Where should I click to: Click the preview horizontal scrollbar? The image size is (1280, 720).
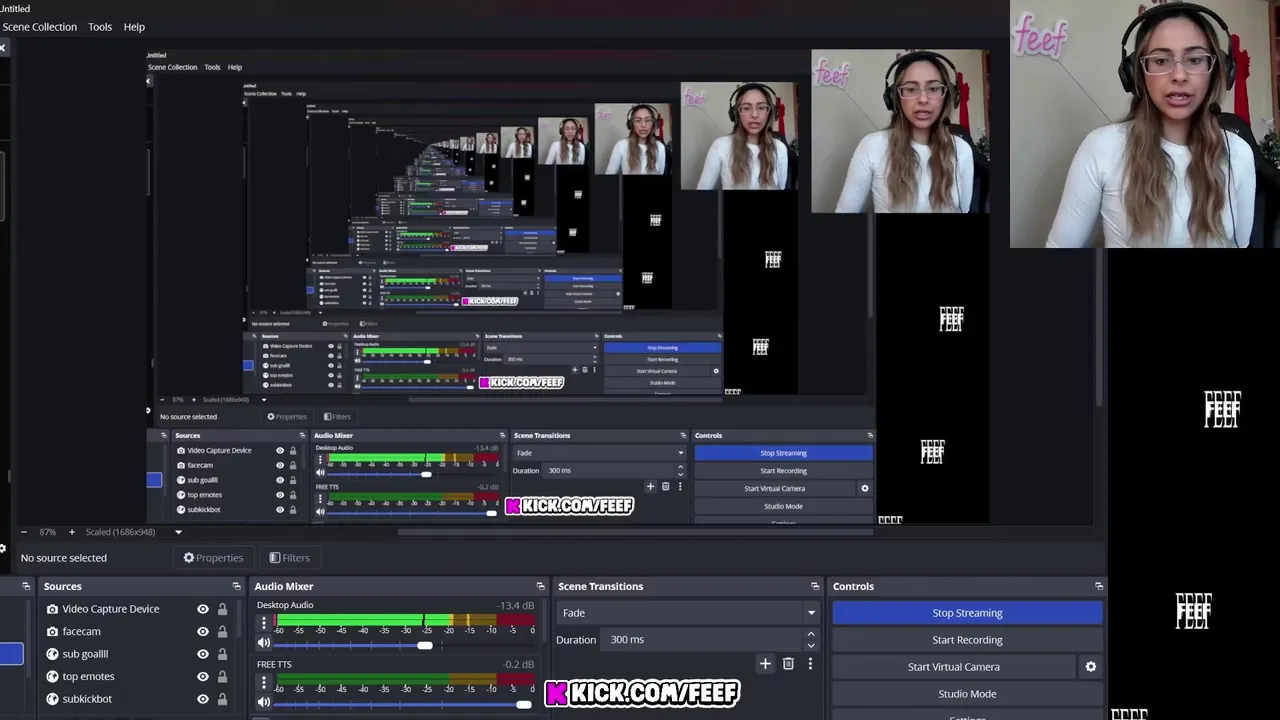(635, 532)
